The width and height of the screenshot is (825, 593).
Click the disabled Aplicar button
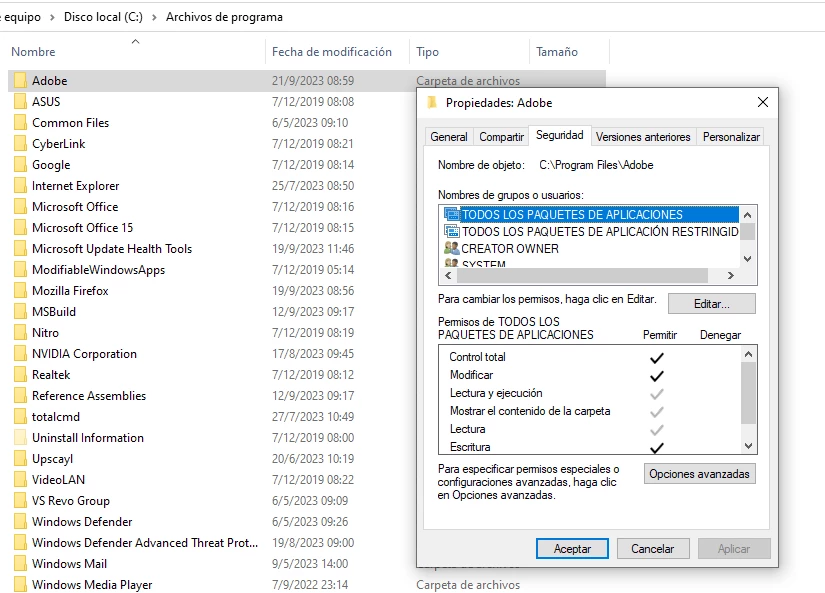(x=733, y=549)
